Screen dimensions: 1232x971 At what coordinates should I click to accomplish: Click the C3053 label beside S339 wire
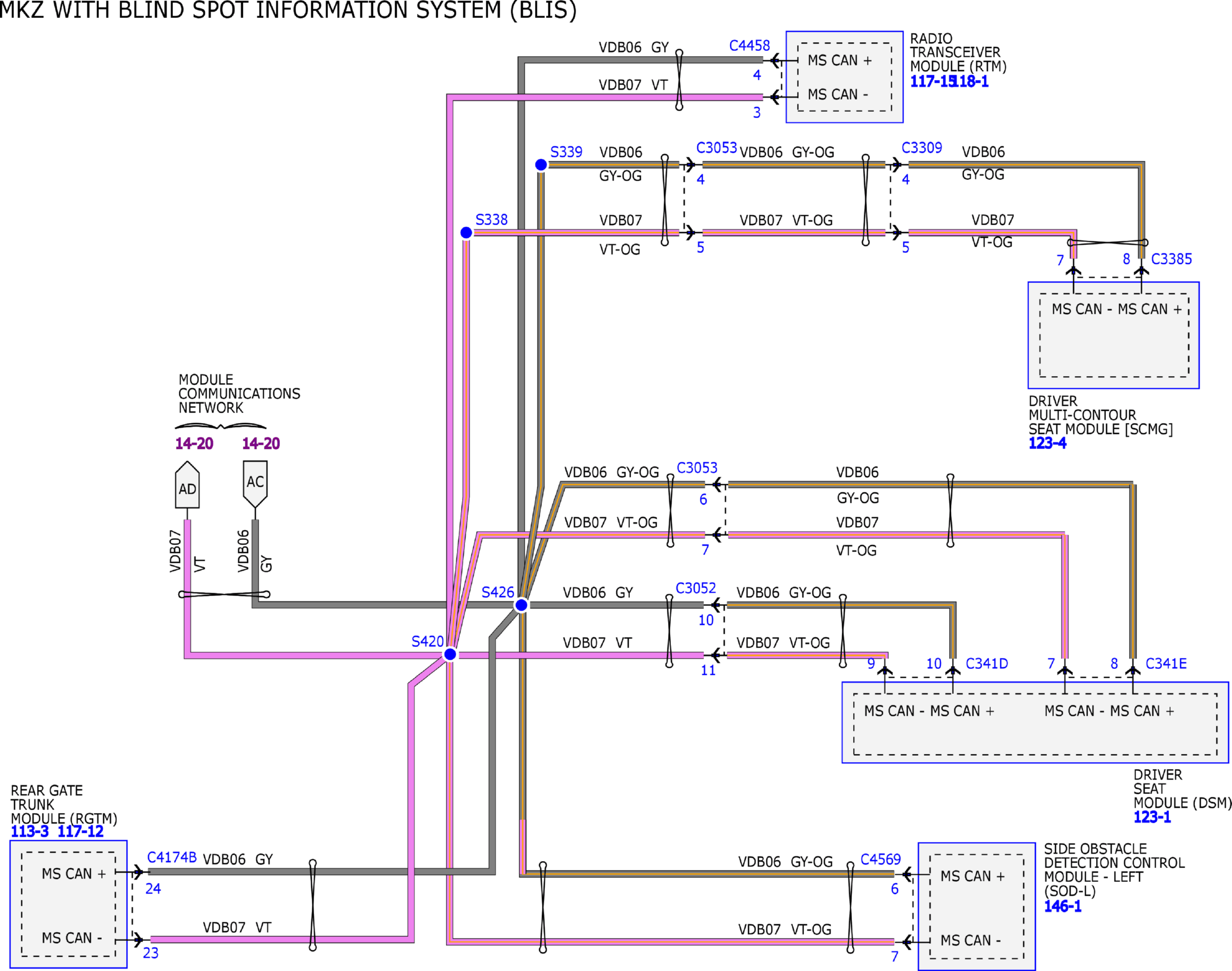[717, 148]
